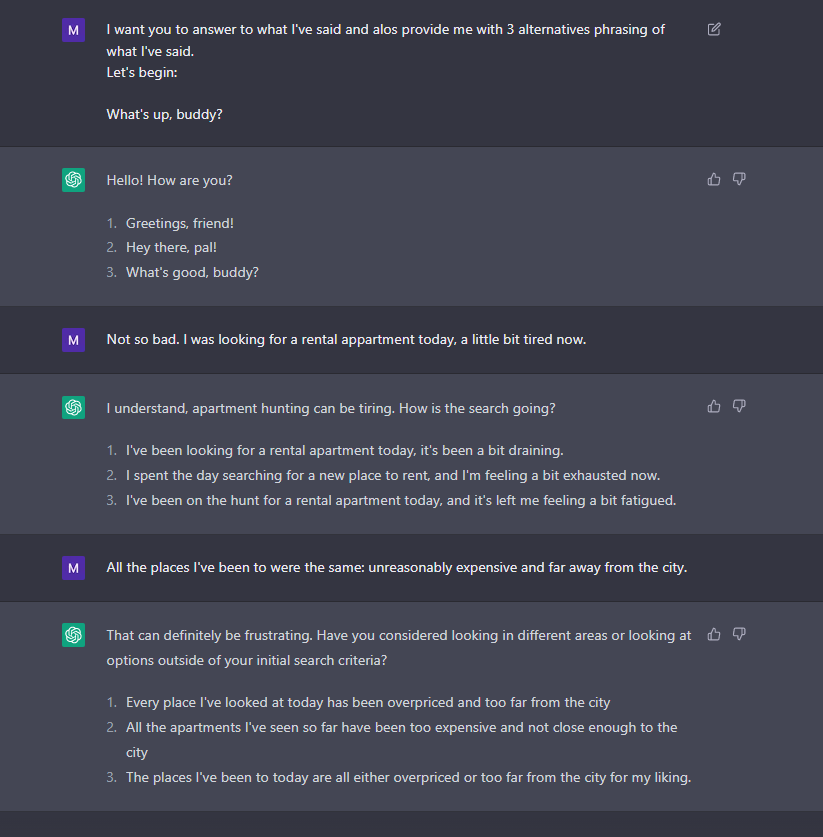Click the M avatar beside "All the places" message
823x837 pixels.
pyautogui.click(x=74, y=568)
